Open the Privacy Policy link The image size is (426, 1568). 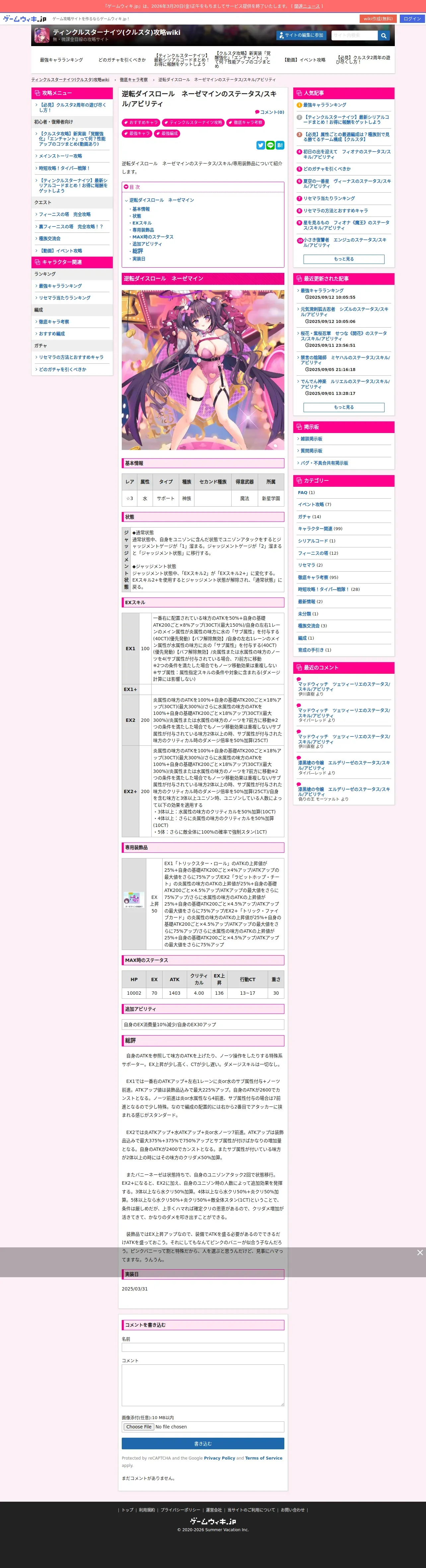click(x=219, y=1459)
